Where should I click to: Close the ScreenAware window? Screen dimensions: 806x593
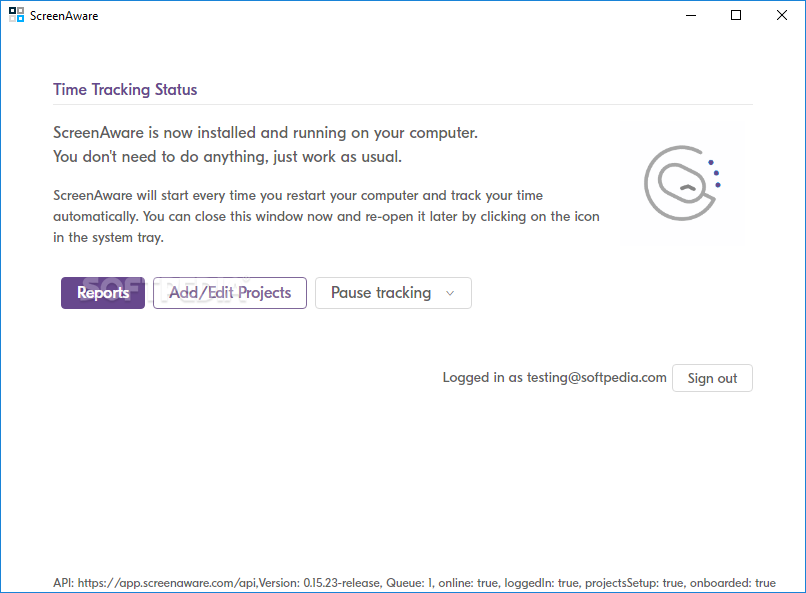point(782,15)
